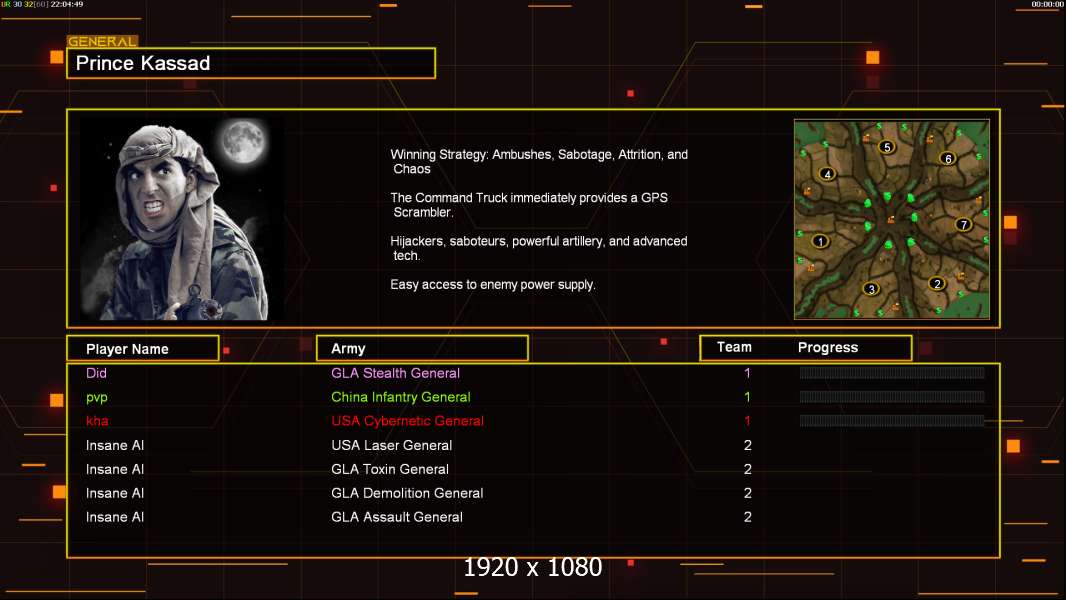Click start position 2 on the minimap
The height and width of the screenshot is (600, 1066).
tap(938, 283)
